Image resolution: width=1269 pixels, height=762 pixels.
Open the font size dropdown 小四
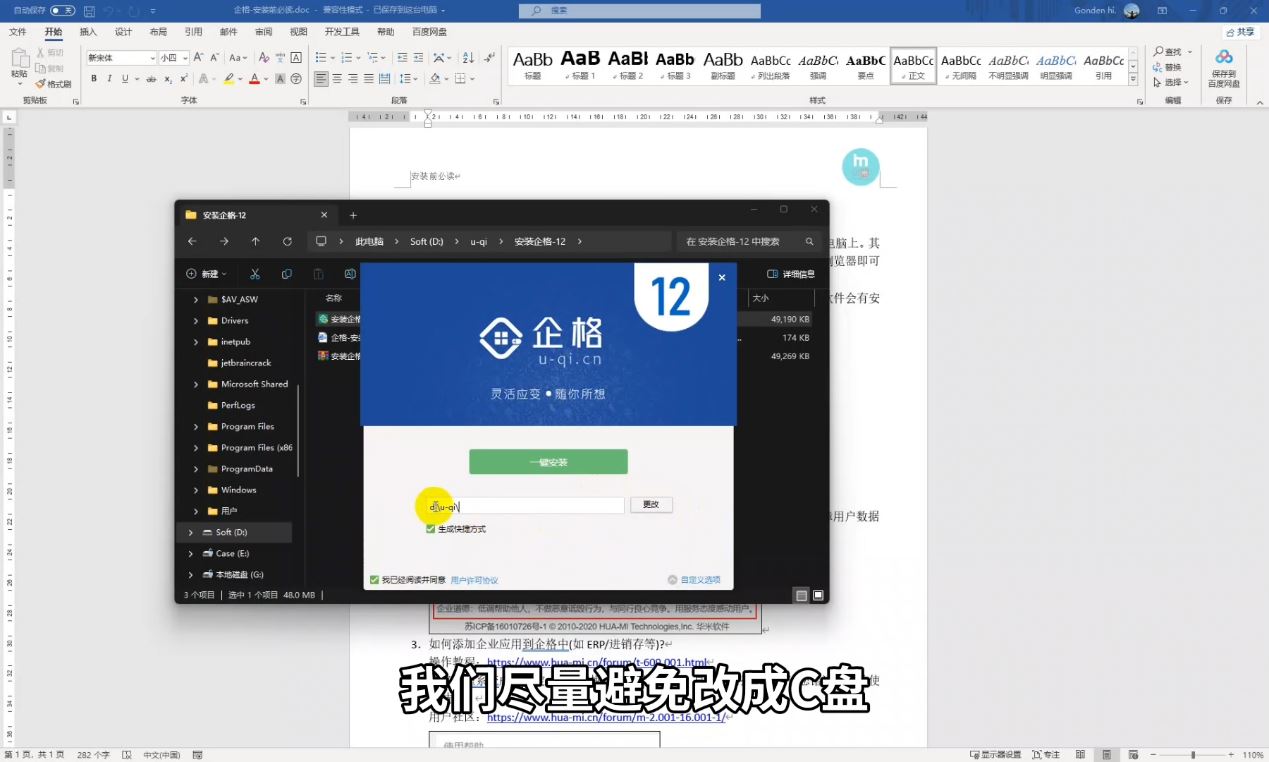click(185, 58)
